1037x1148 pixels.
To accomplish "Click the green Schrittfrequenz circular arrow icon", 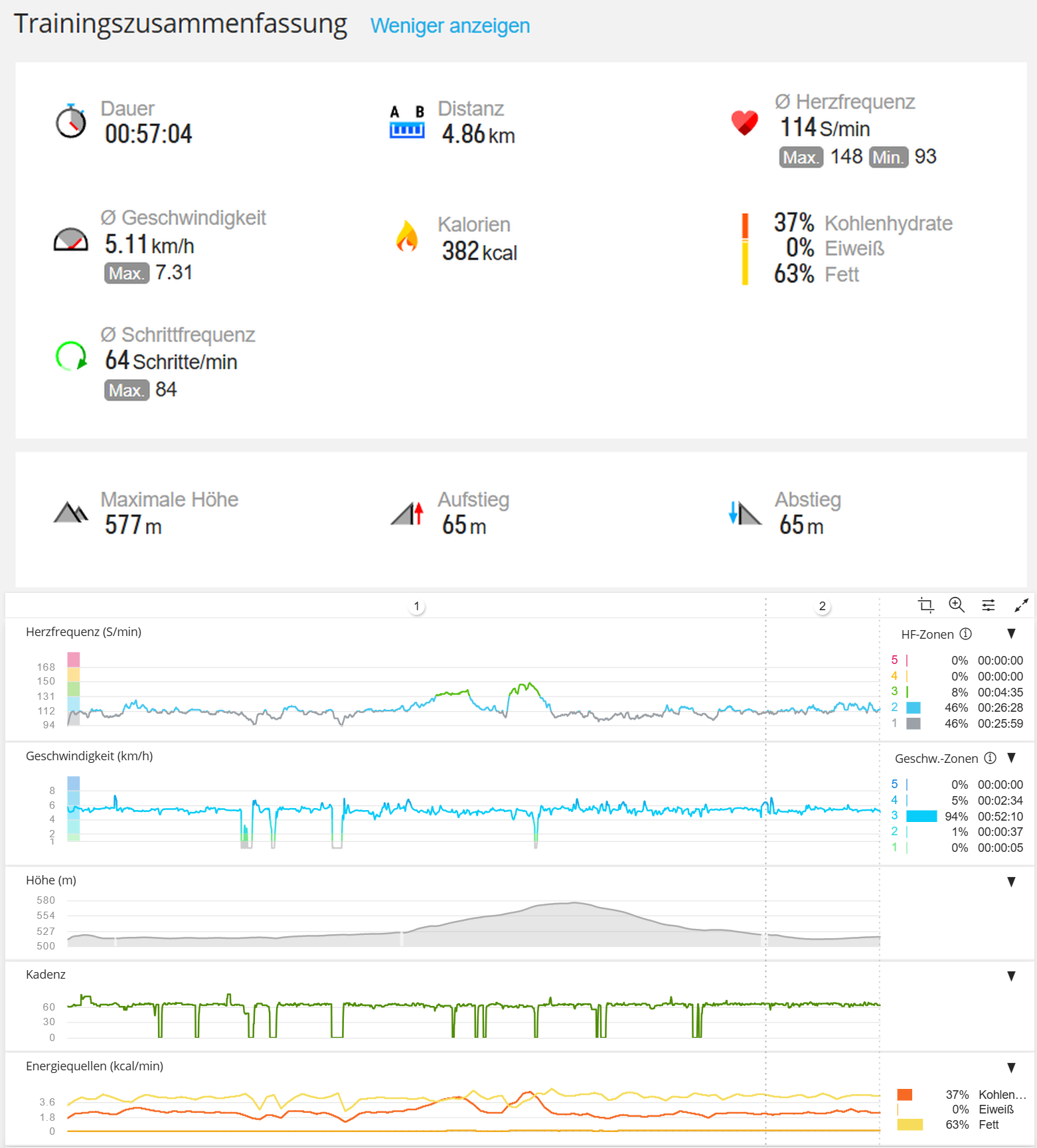I will point(71,356).
